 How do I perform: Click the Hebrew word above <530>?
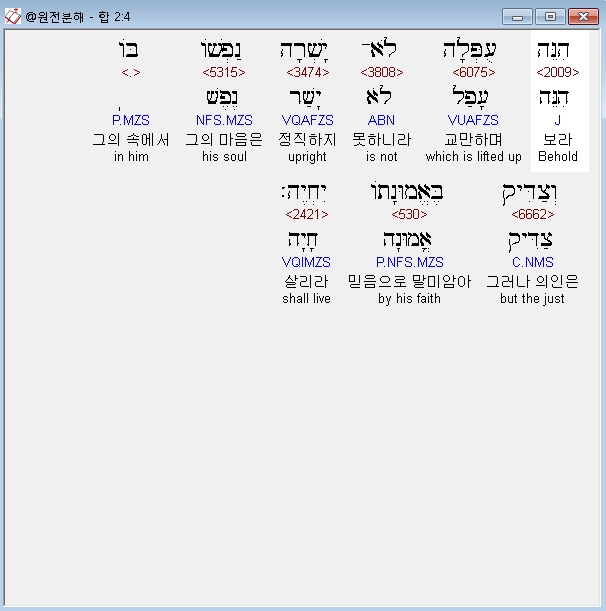[x=407, y=192]
